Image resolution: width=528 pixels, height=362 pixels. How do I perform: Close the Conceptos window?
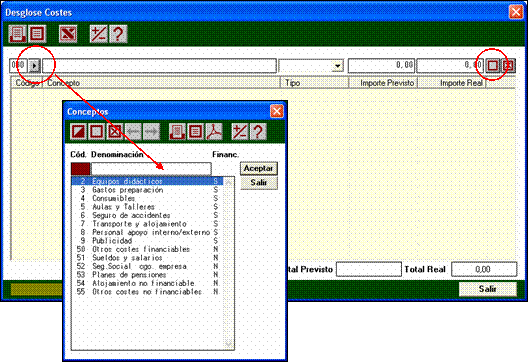click(x=277, y=111)
